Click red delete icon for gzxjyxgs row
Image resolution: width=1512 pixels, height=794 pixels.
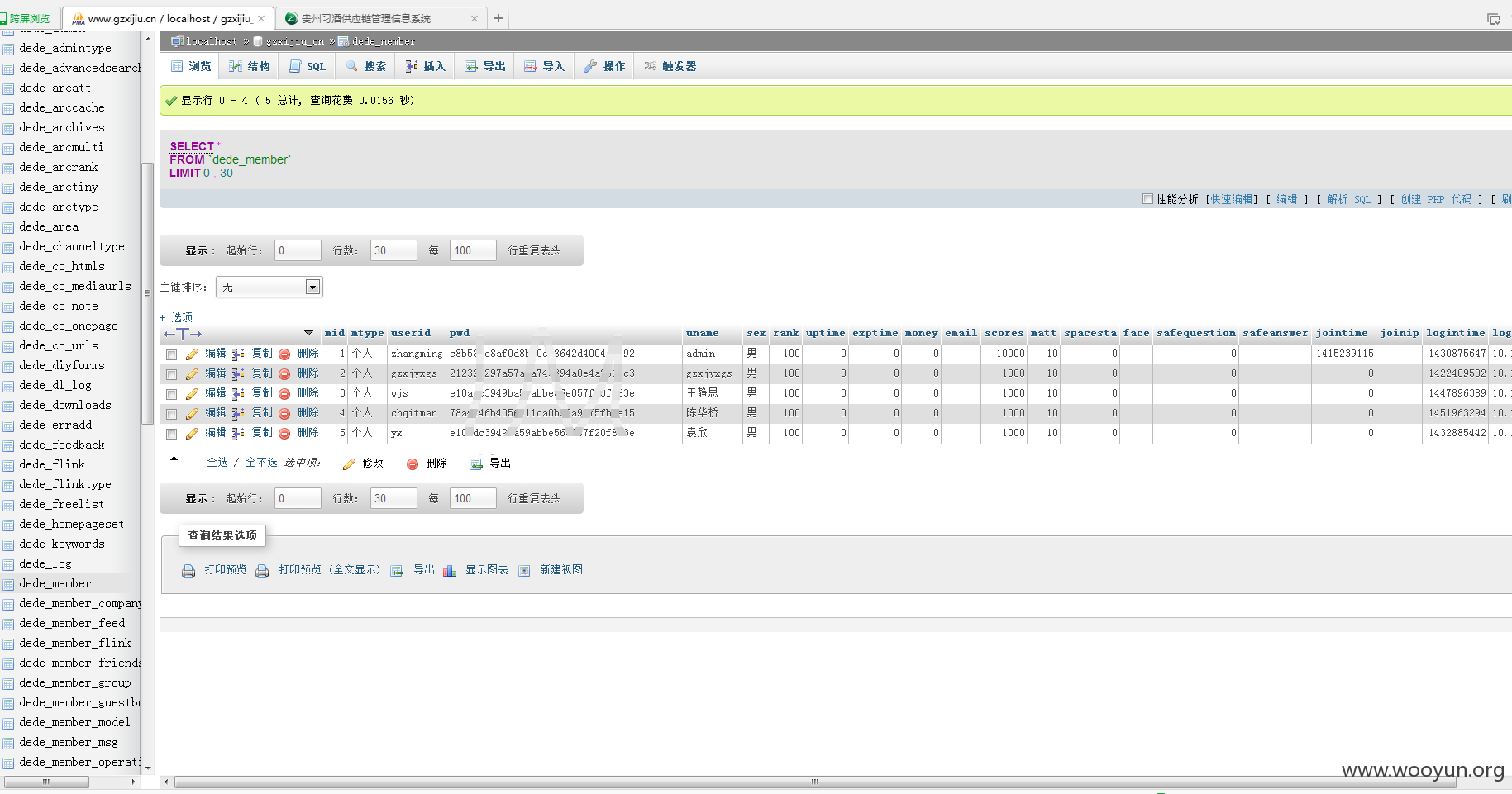tap(284, 373)
